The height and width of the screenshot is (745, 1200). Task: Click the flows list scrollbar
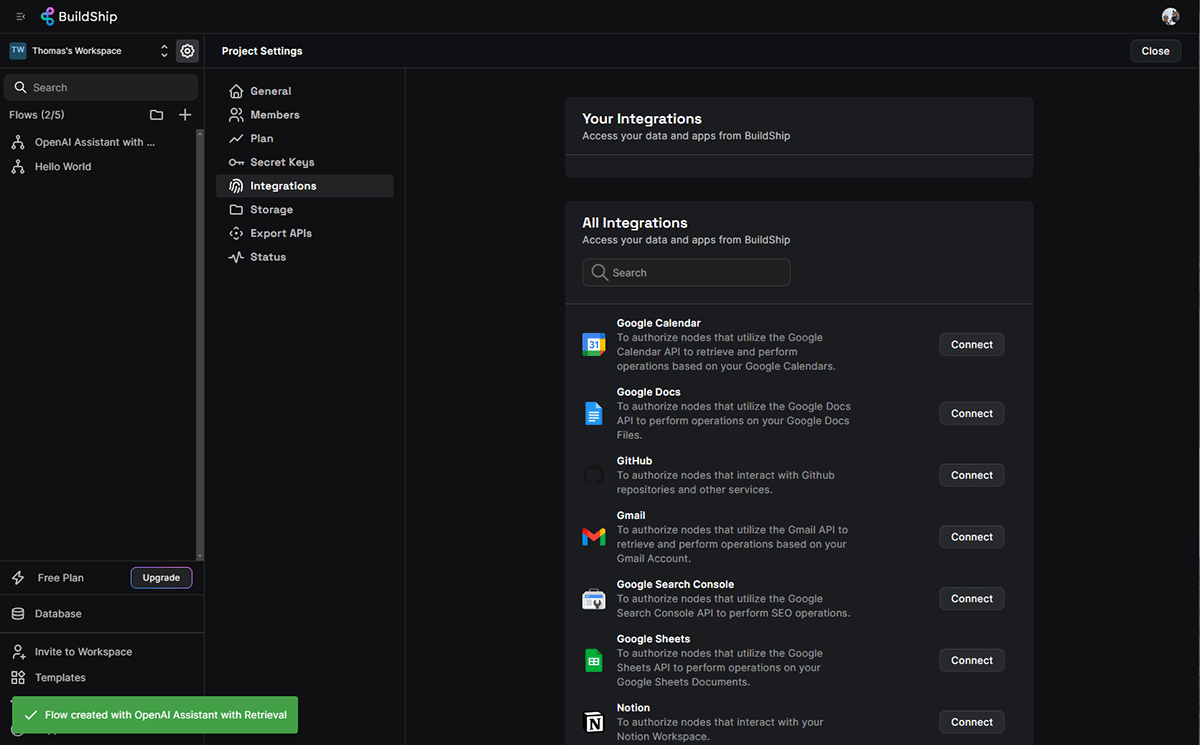pos(200,340)
